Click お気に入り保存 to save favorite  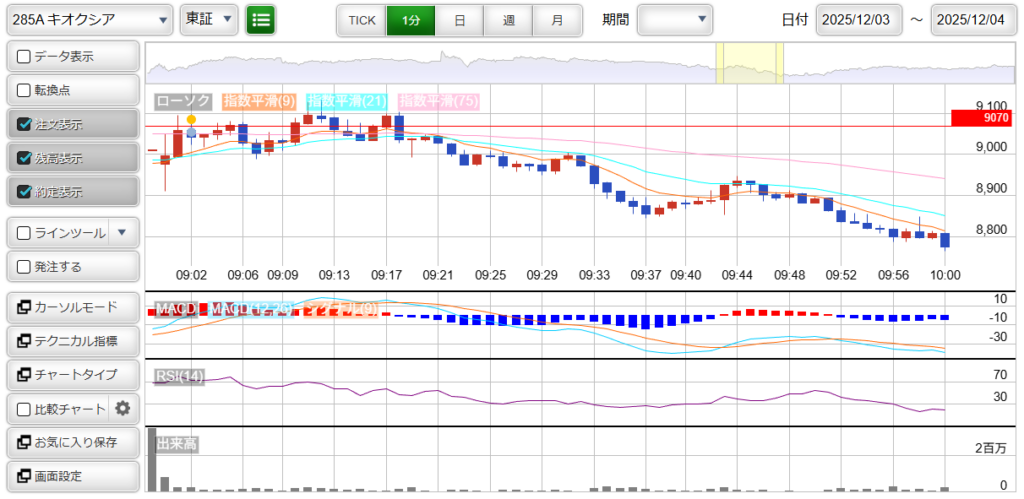tap(72, 442)
